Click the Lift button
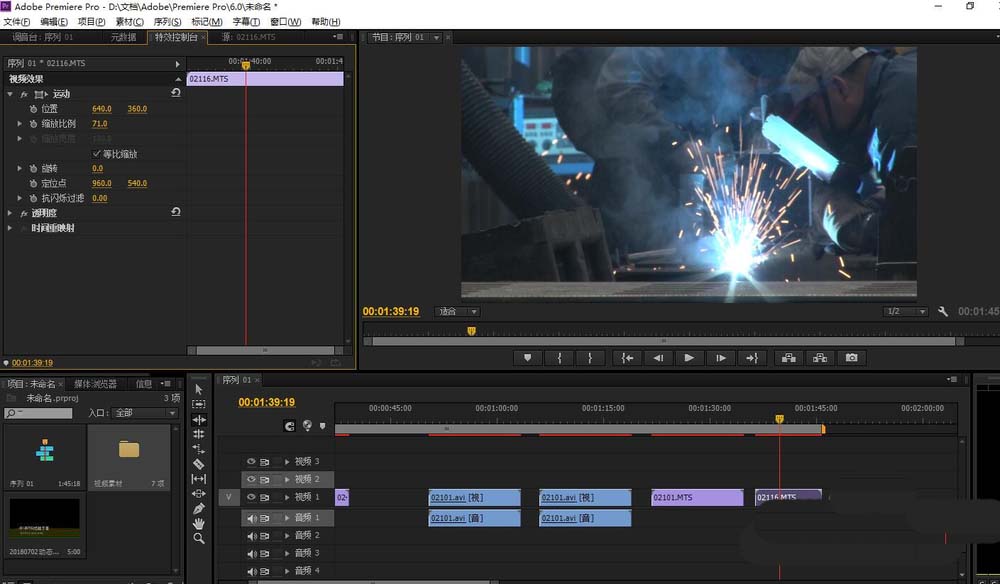This screenshot has width=1000, height=584. coord(789,358)
